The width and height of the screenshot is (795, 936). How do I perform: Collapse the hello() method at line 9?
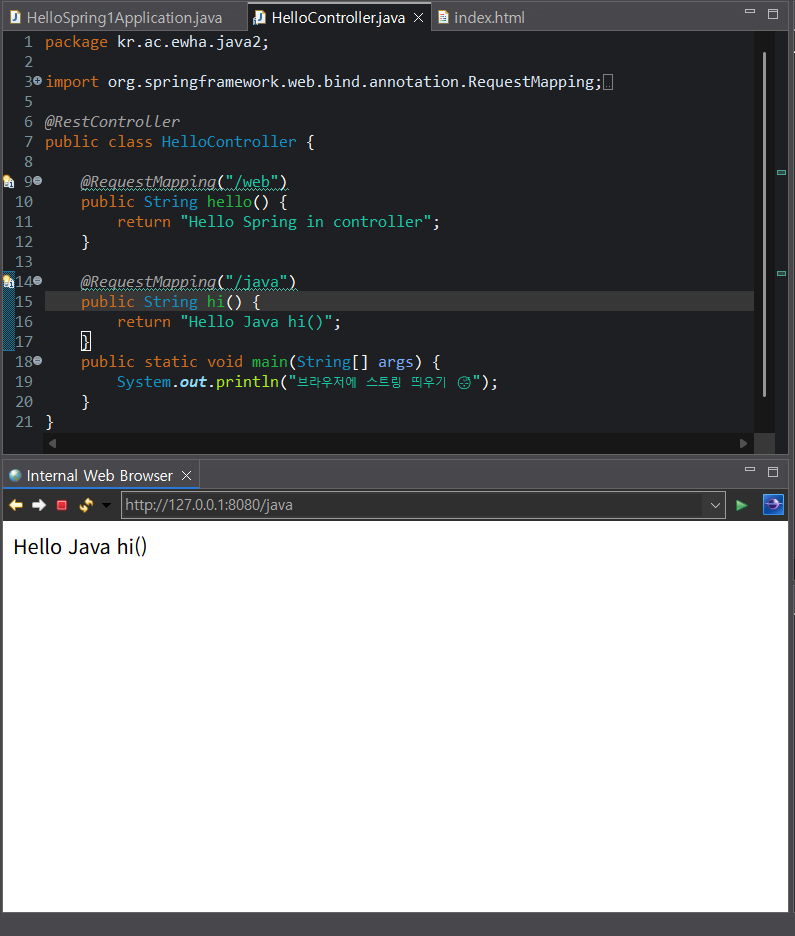pyautogui.click(x=38, y=180)
